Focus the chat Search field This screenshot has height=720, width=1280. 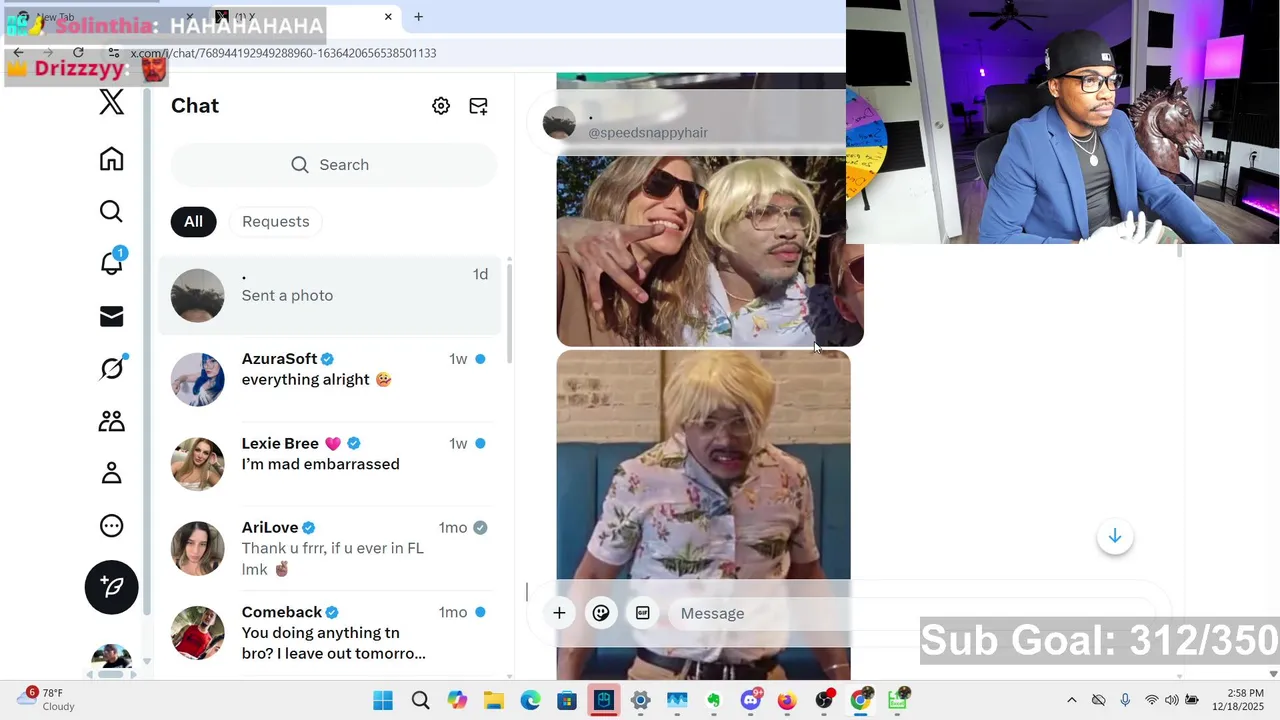pyautogui.click(x=333, y=165)
